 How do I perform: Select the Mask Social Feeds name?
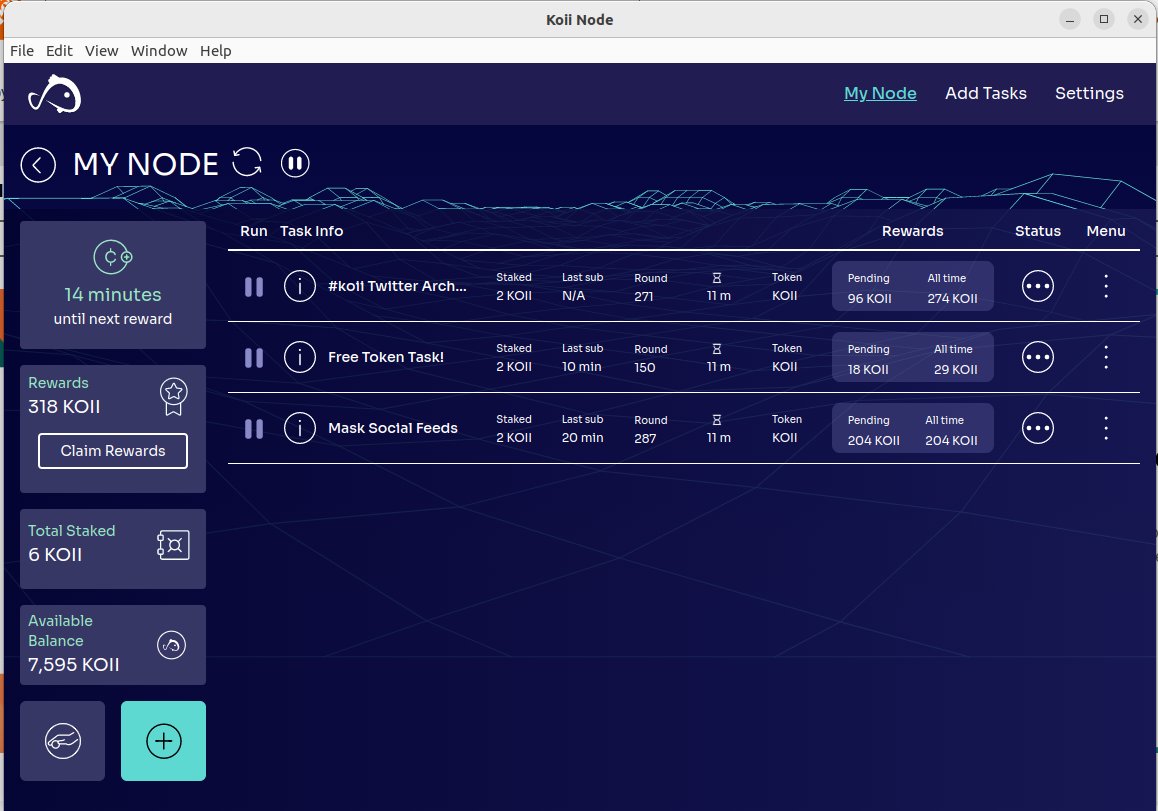[393, 428]
